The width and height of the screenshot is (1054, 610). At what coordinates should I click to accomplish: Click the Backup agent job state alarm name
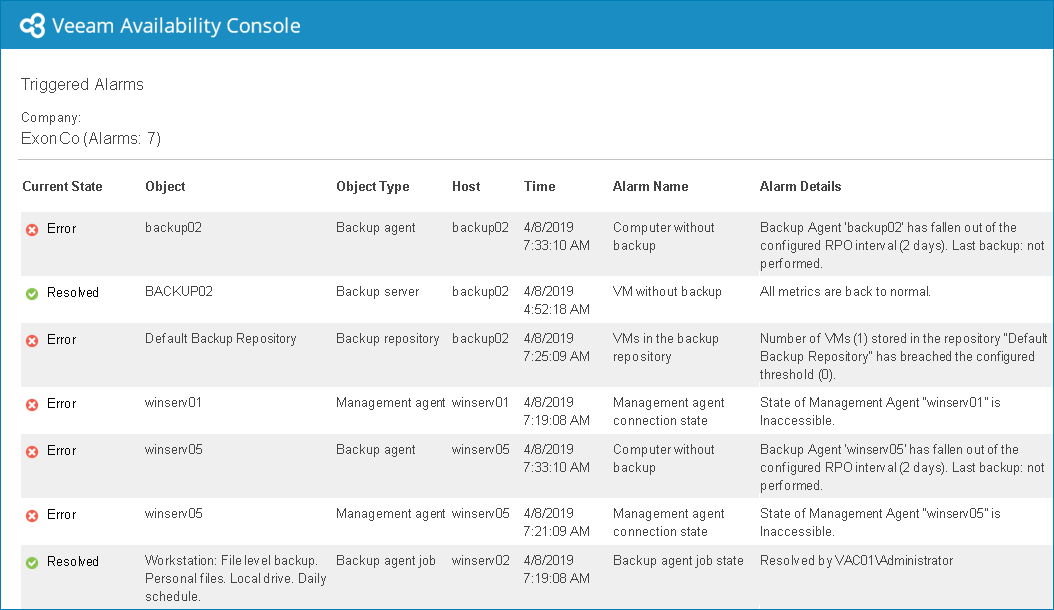point(678,560)
